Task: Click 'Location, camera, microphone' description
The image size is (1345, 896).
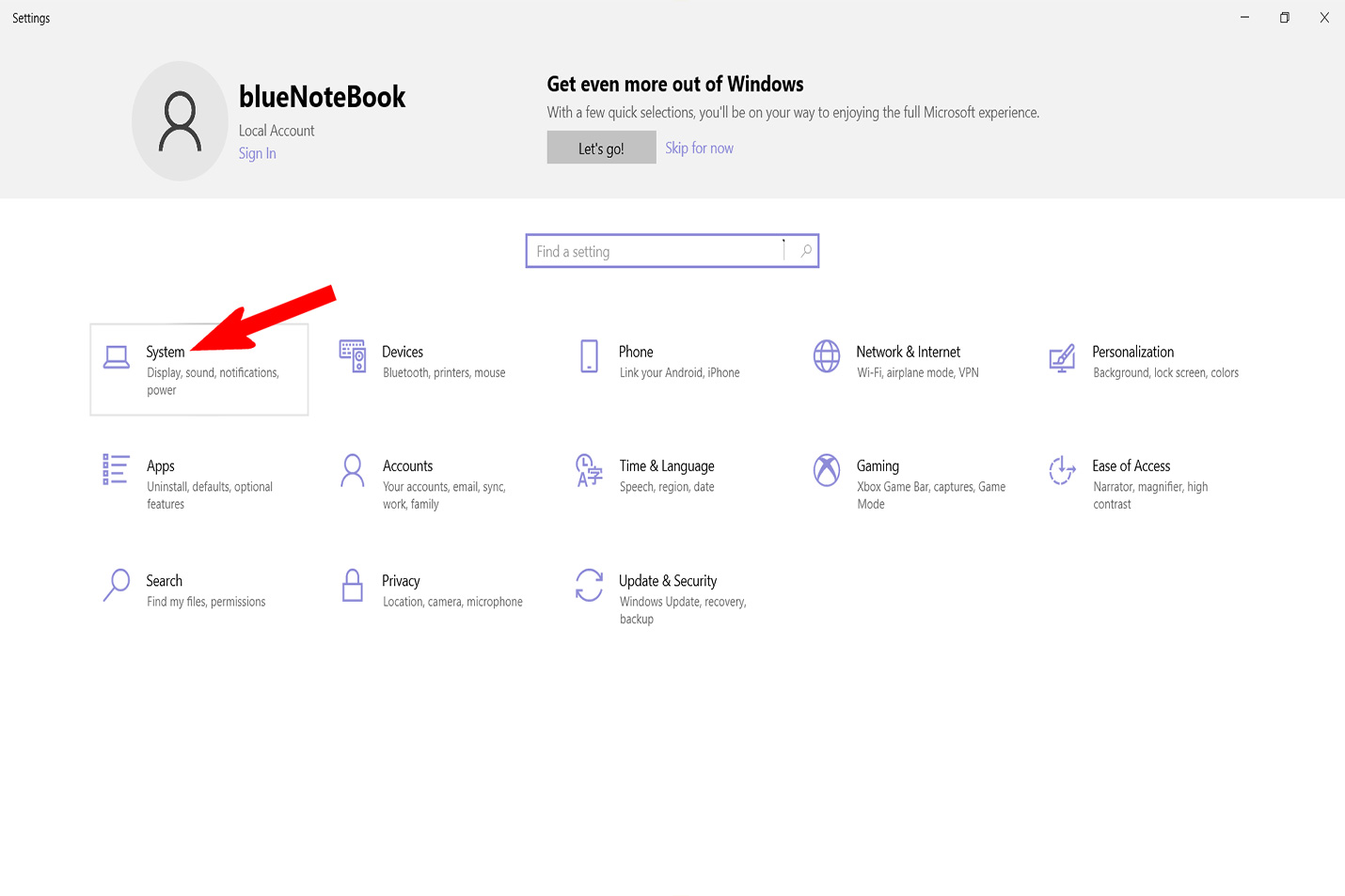Action: (452, 602)
